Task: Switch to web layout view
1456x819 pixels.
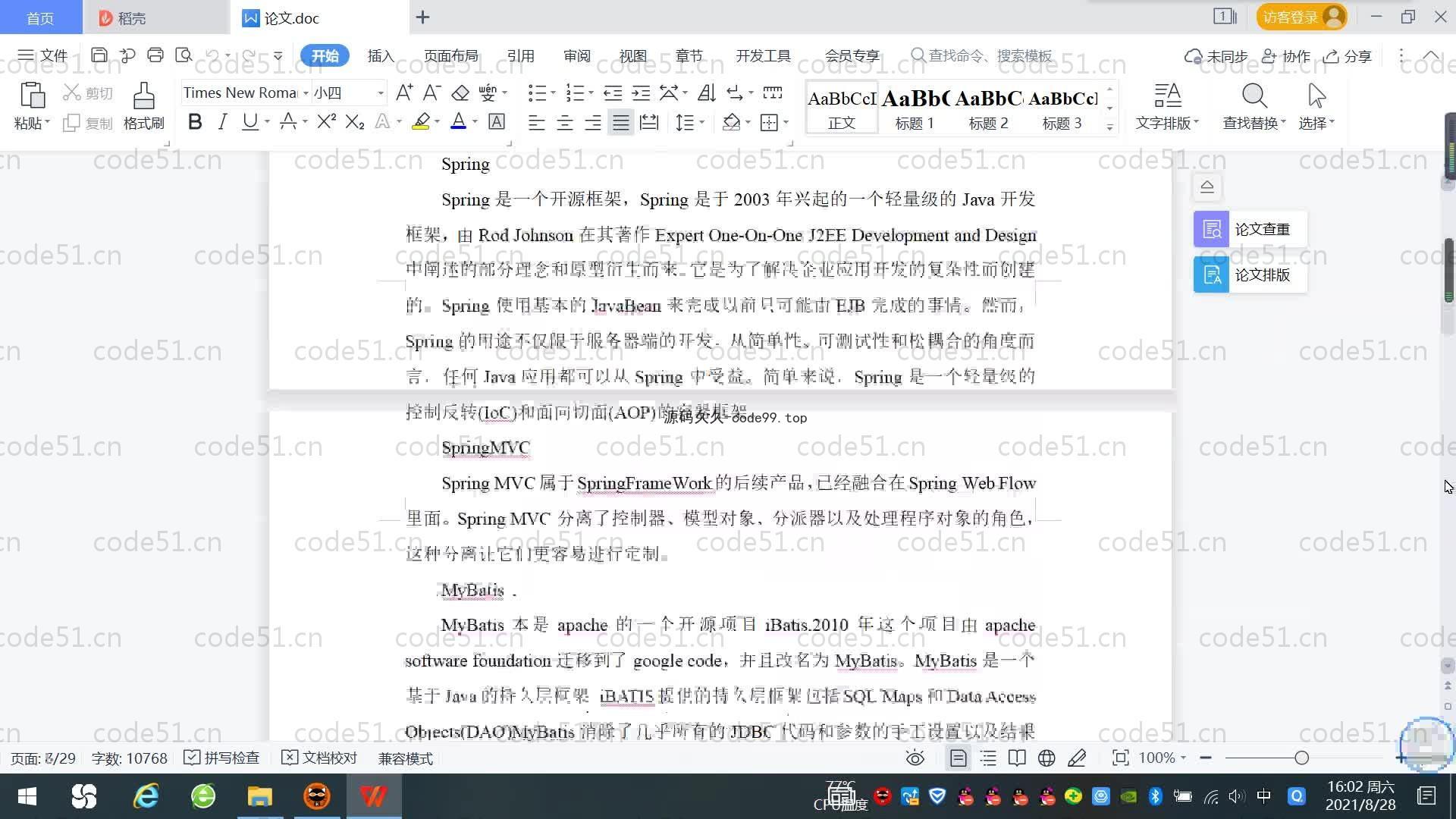Action: coord(1046,758)
